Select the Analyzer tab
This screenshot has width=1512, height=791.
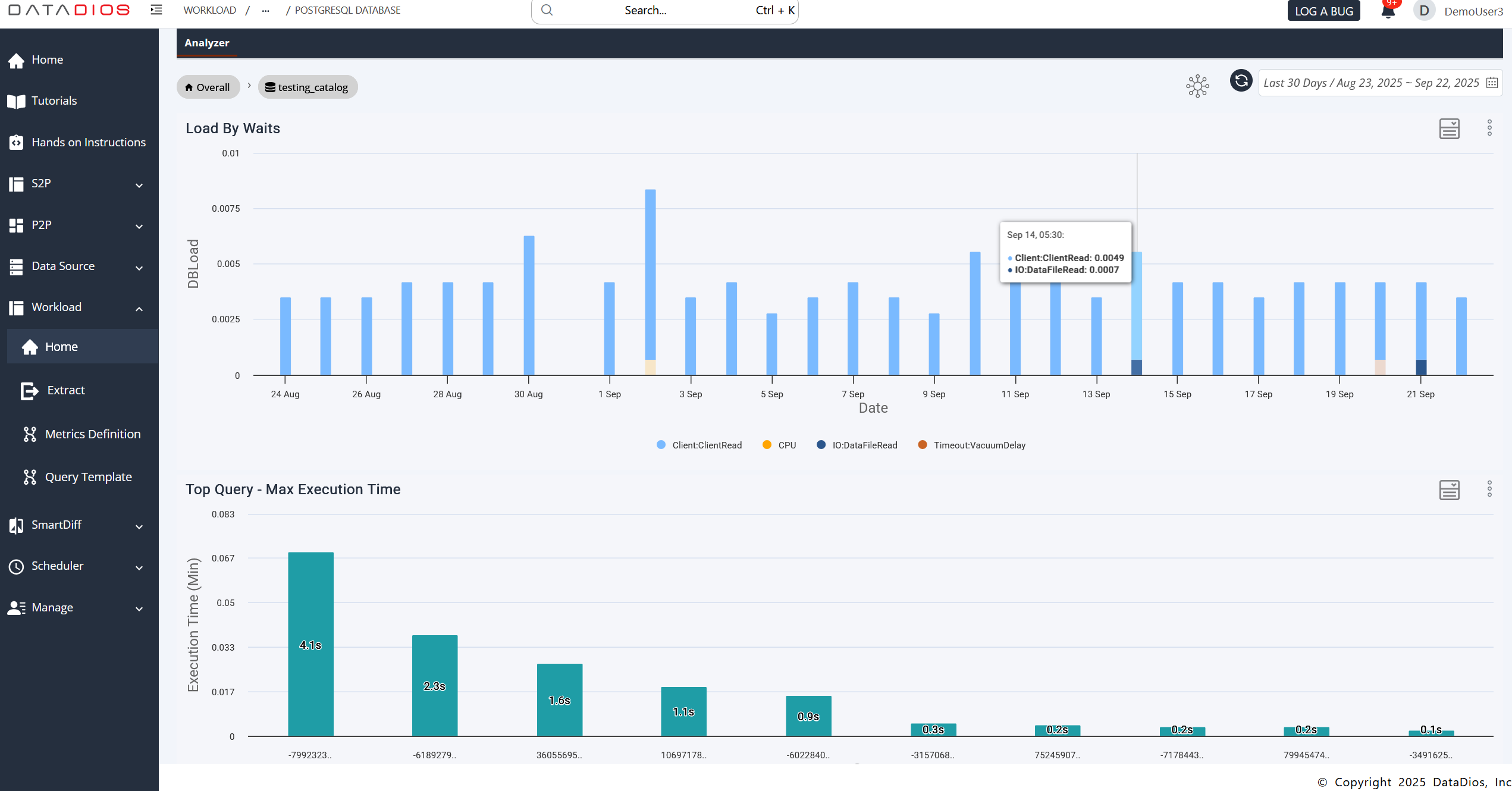point(206,43)
